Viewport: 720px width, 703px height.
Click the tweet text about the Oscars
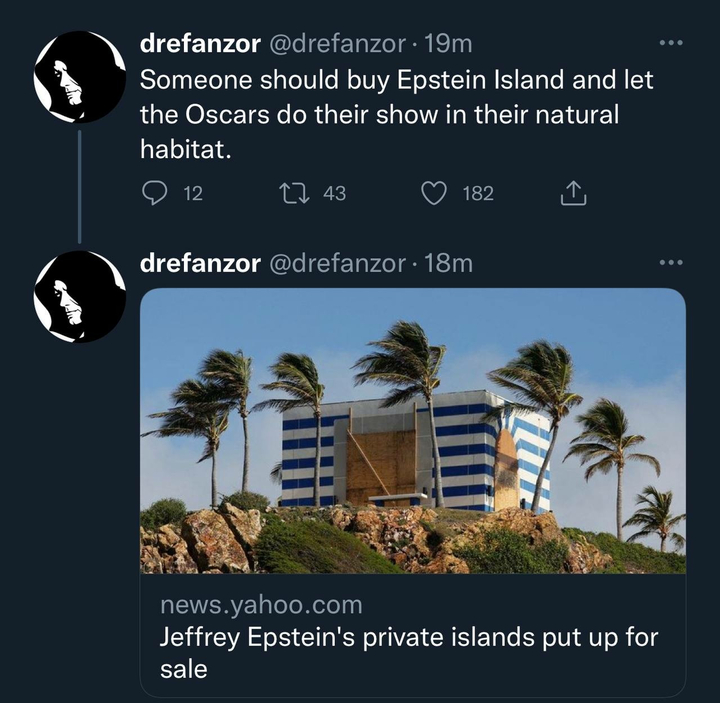(x=397, y=114)
